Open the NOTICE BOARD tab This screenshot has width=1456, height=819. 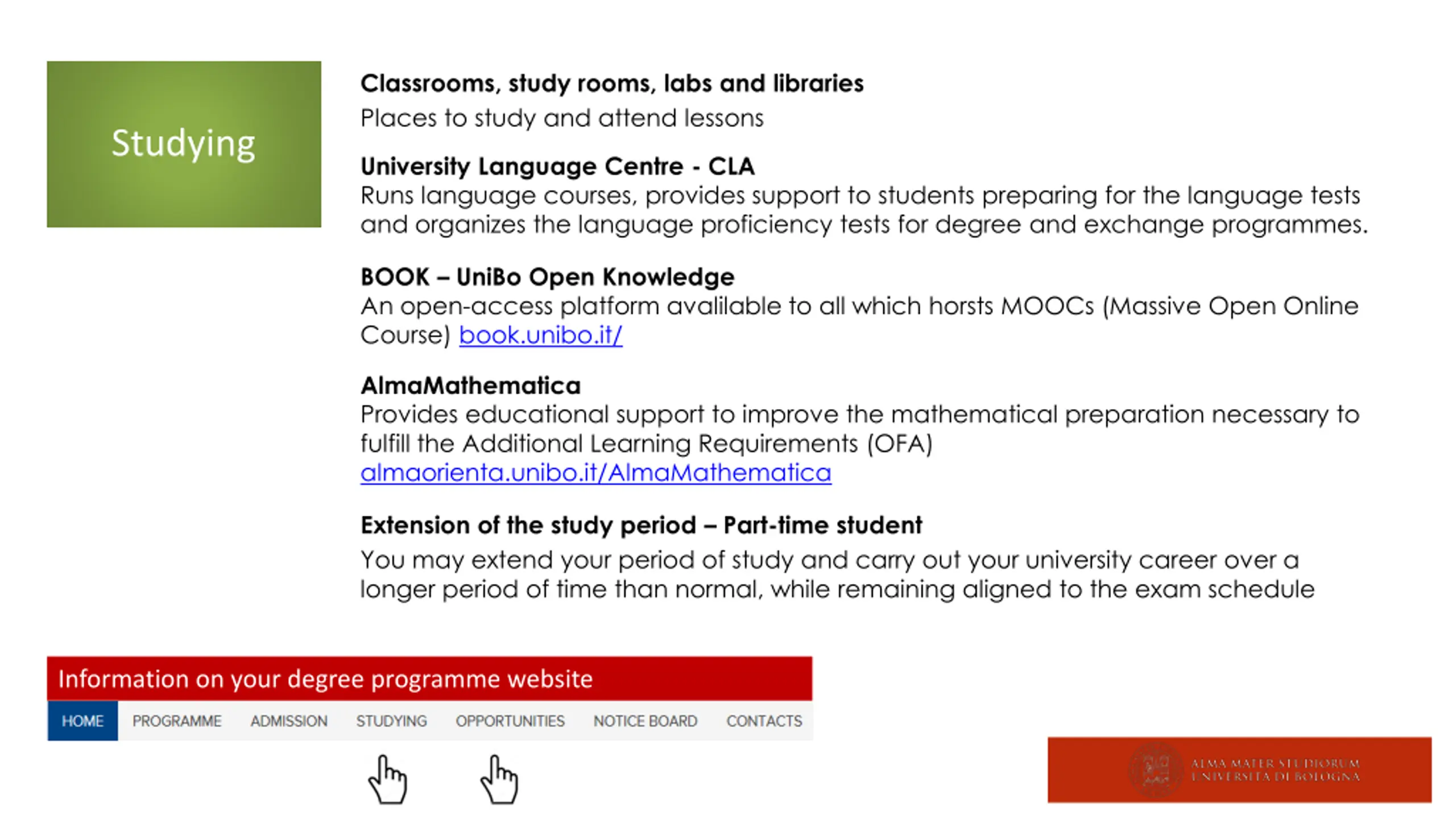tap(646, 721)
